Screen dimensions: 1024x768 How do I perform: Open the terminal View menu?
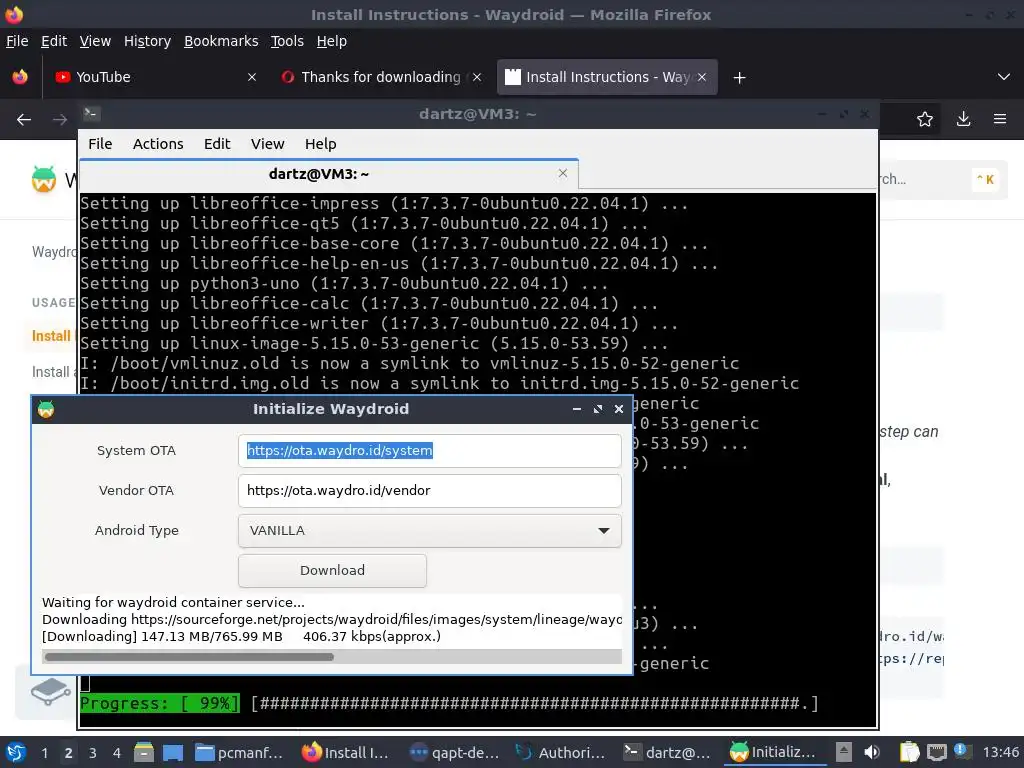click(267, 144)
